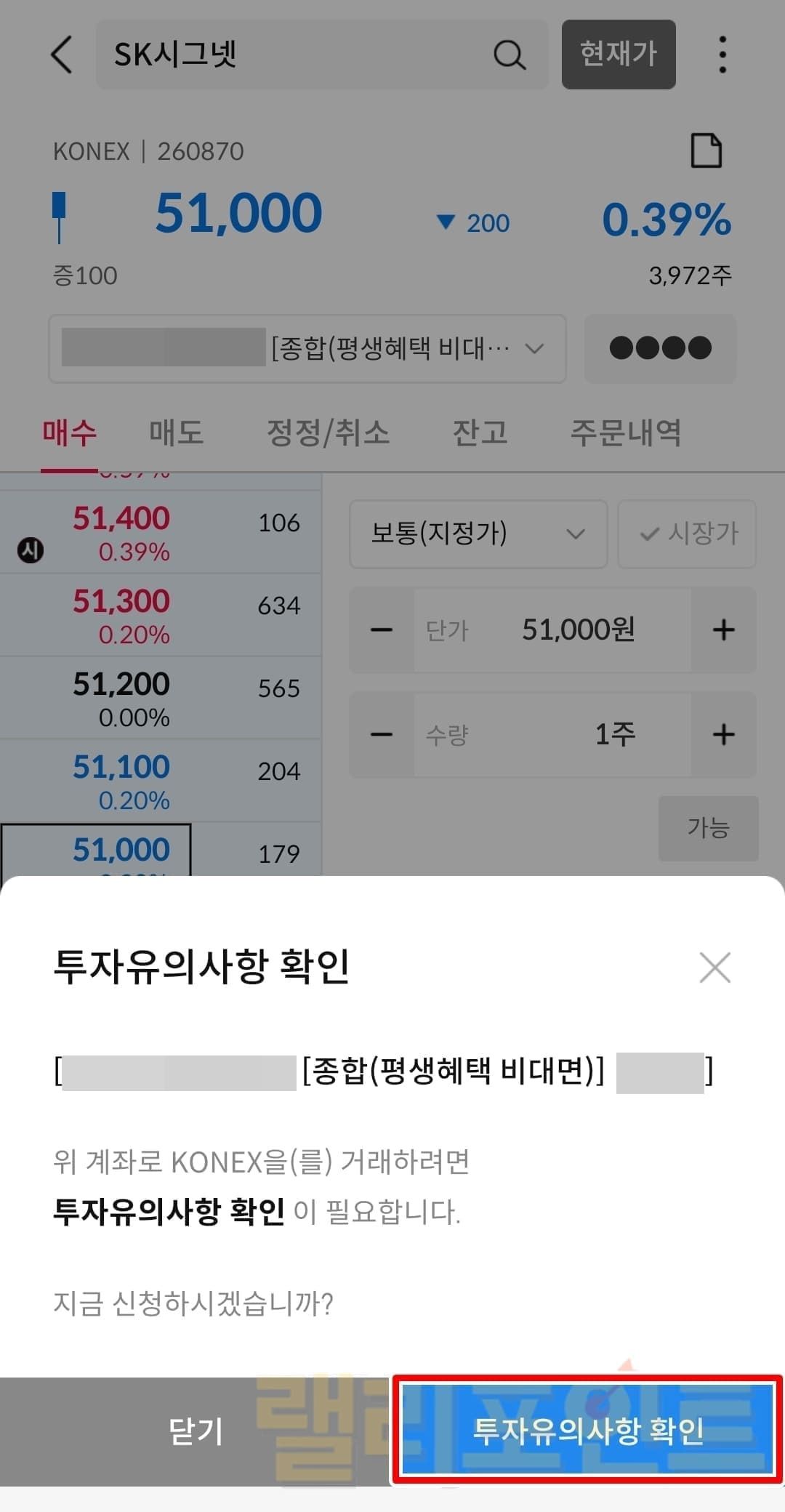Viewport: 785px width, 1512px height.
Task: Switch to the 잔고 tab
Action: coord(480,433)
